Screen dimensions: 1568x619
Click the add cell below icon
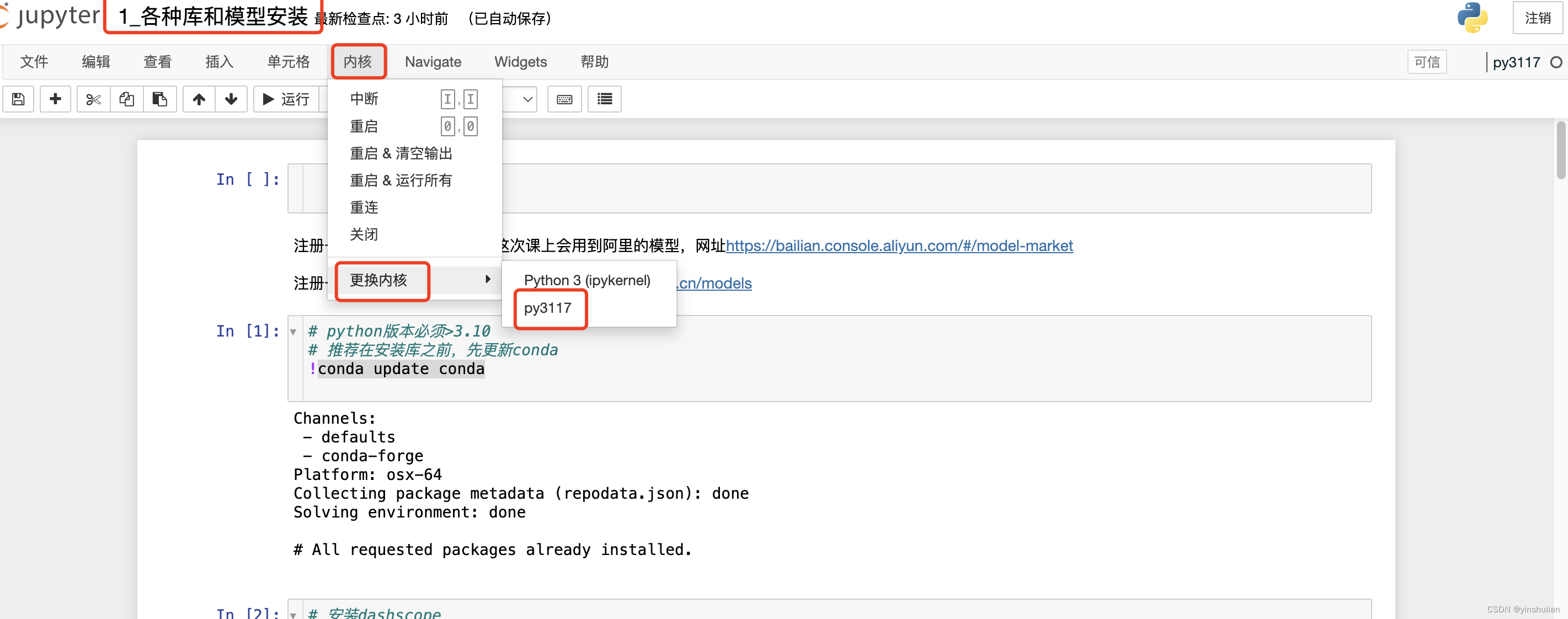55,98
